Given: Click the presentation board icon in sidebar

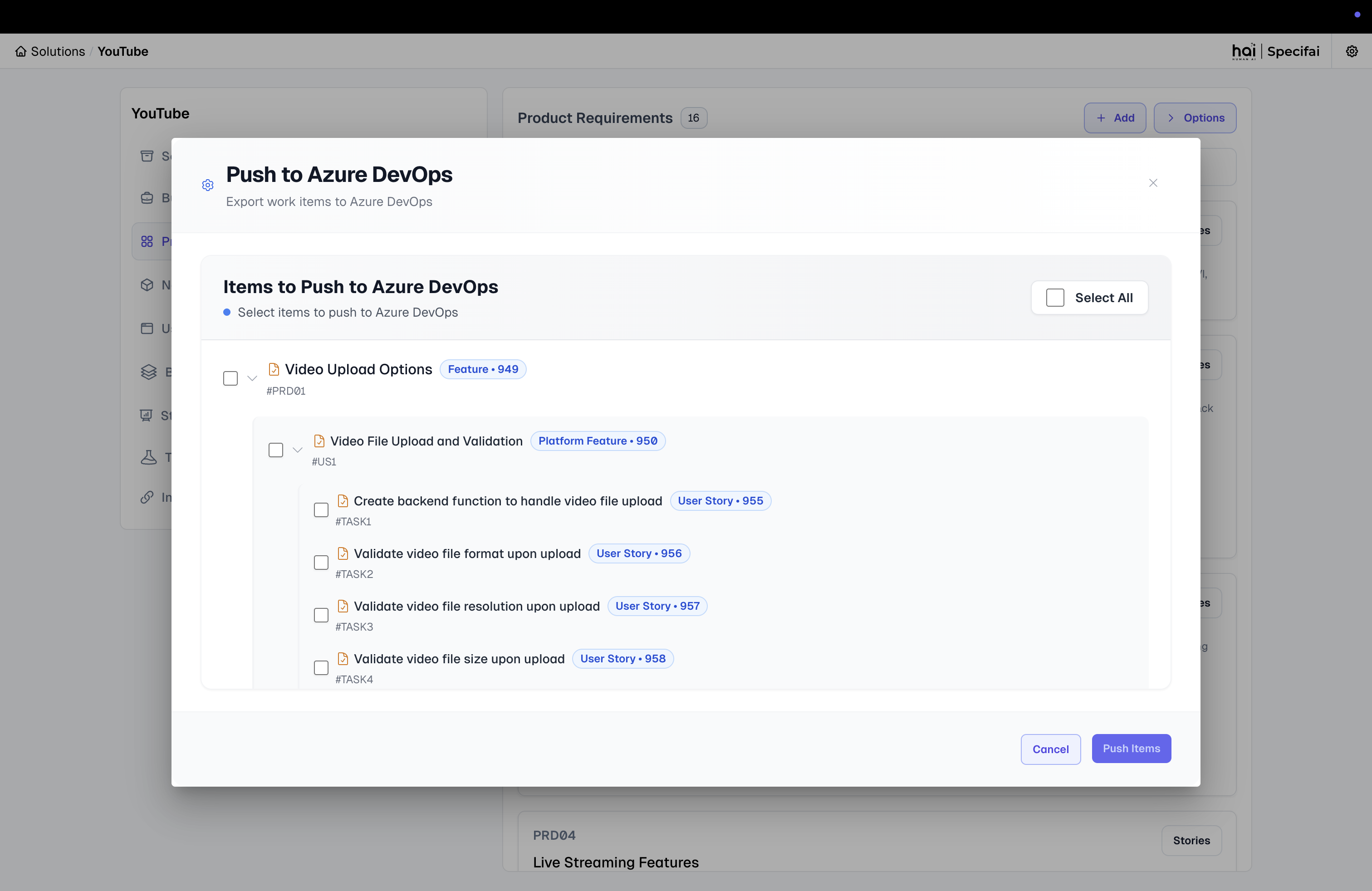Looking at the screenshot, I should pos(147,415).
